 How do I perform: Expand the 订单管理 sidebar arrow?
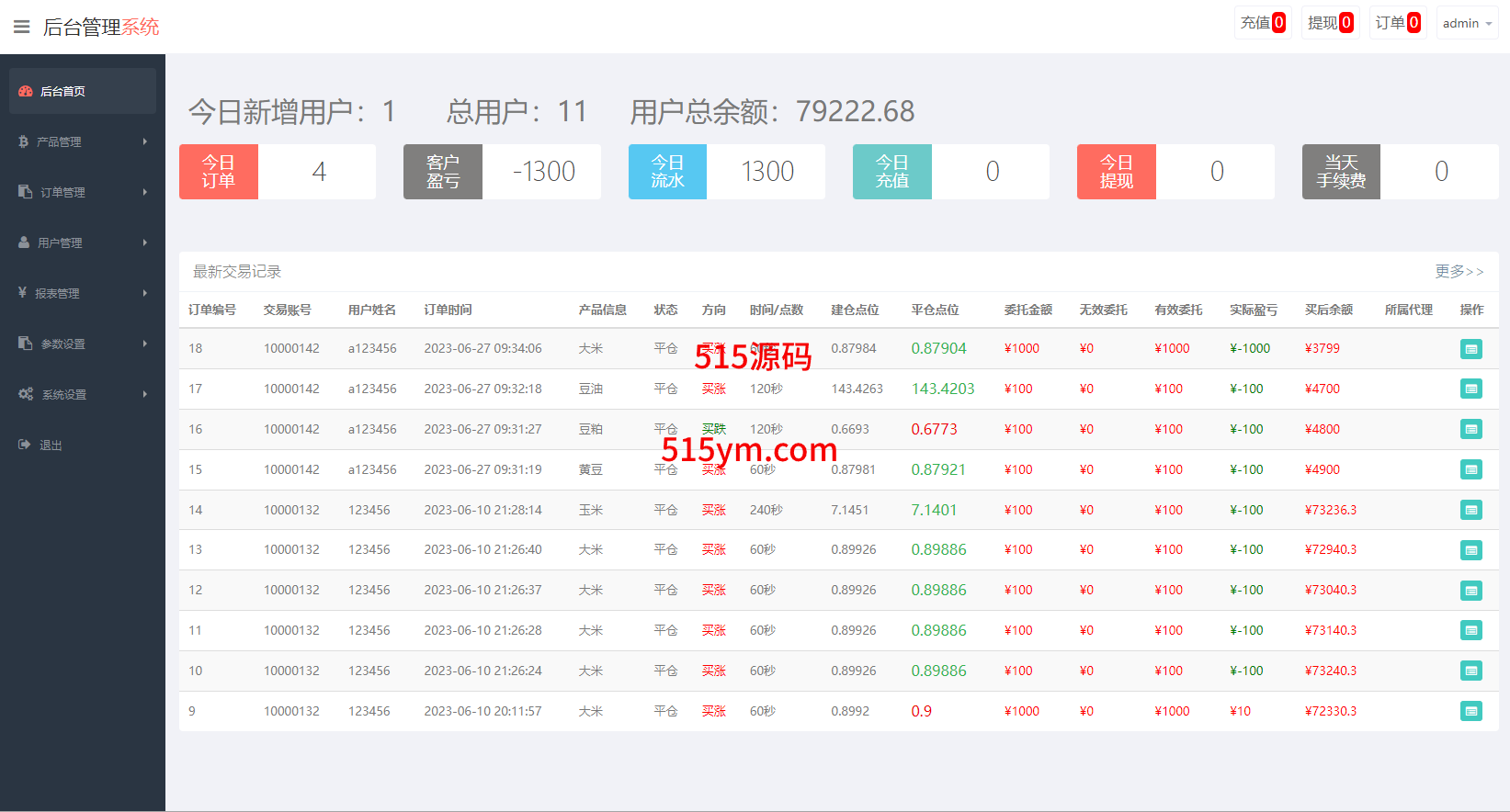(x=145, y=192)
